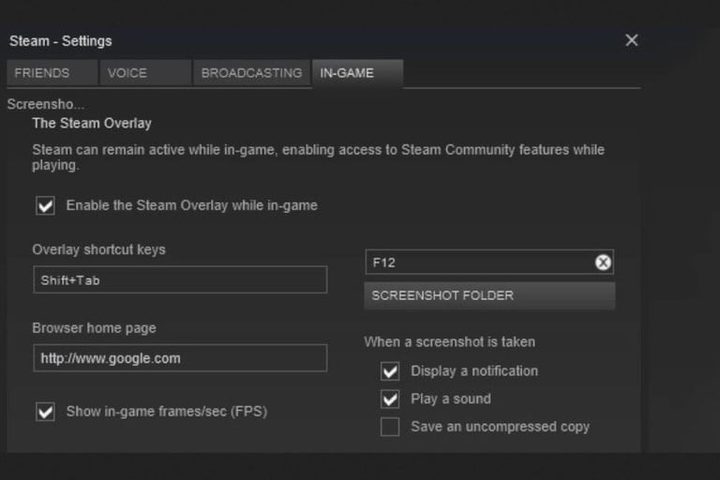720x480 pixels.
Task: Open the Voice settings tab
Action: tap(146, 73)
